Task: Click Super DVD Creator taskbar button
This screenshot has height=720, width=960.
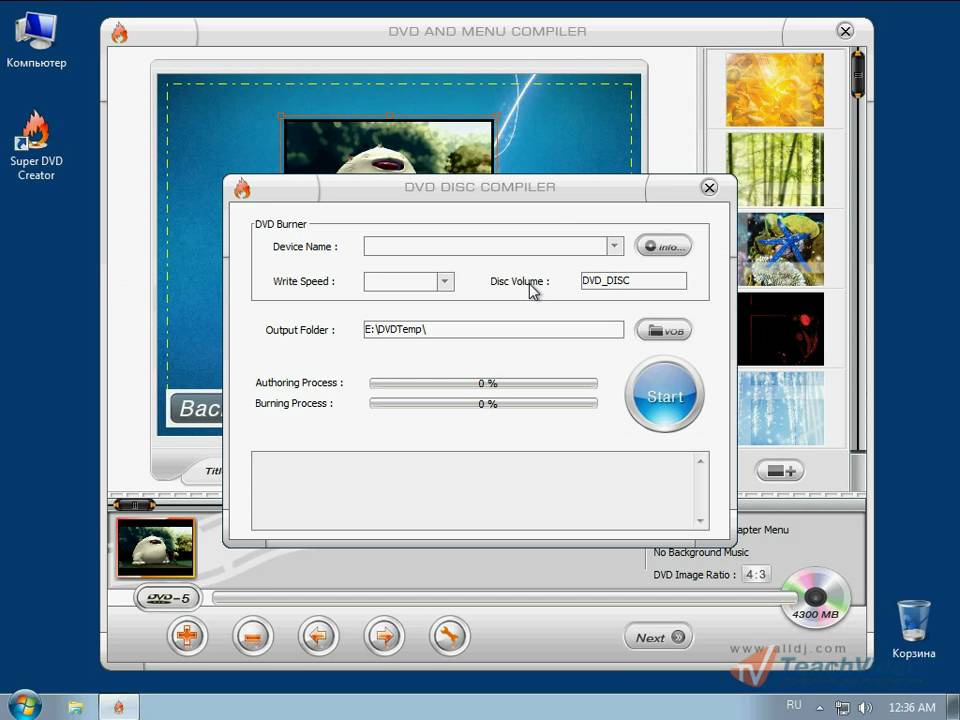Action: click(119, 708)
